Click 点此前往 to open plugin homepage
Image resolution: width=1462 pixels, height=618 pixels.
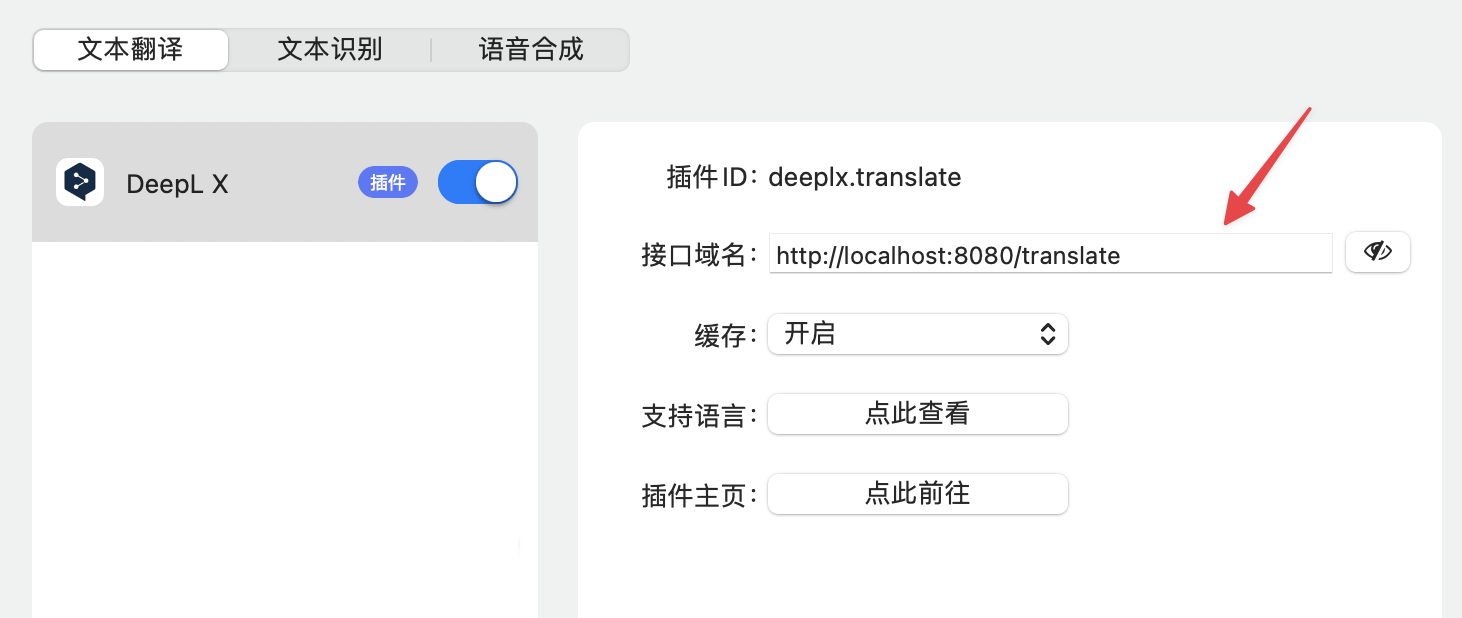click(918, 494)
